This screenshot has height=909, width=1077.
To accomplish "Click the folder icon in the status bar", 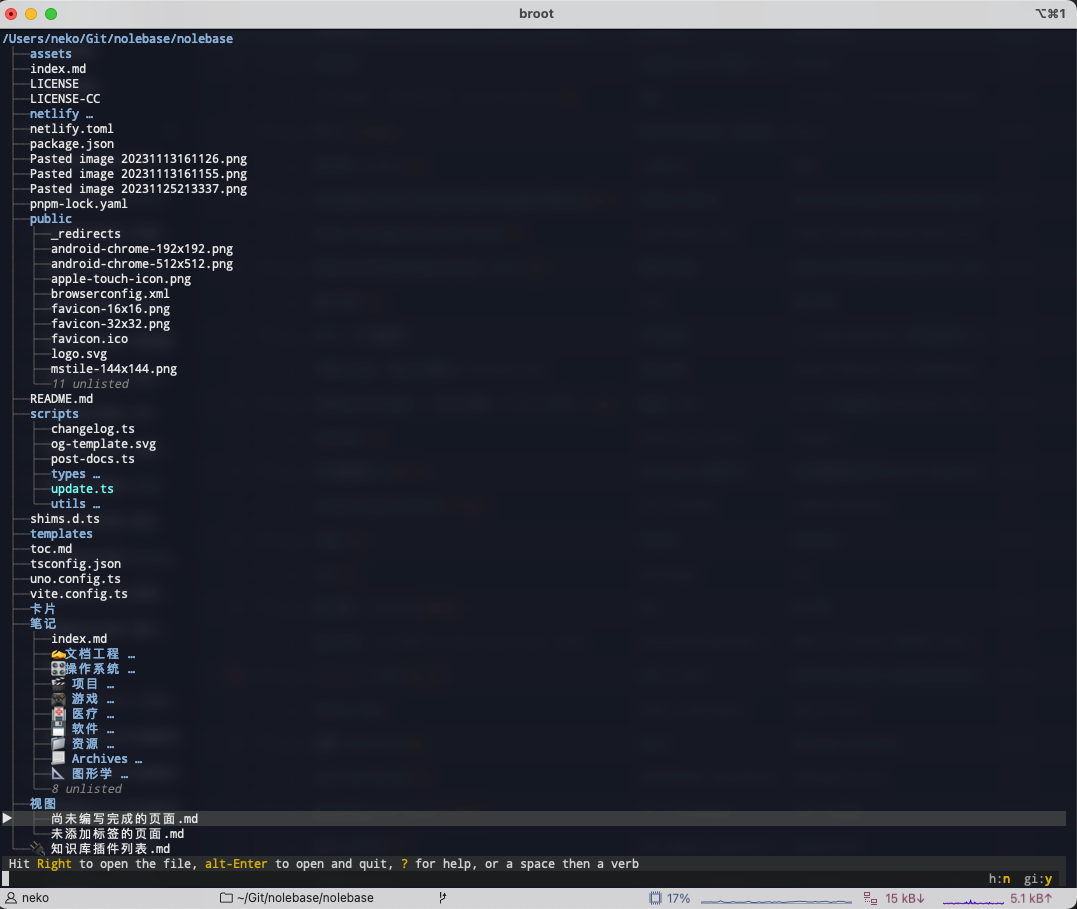I will pos(226,898).
